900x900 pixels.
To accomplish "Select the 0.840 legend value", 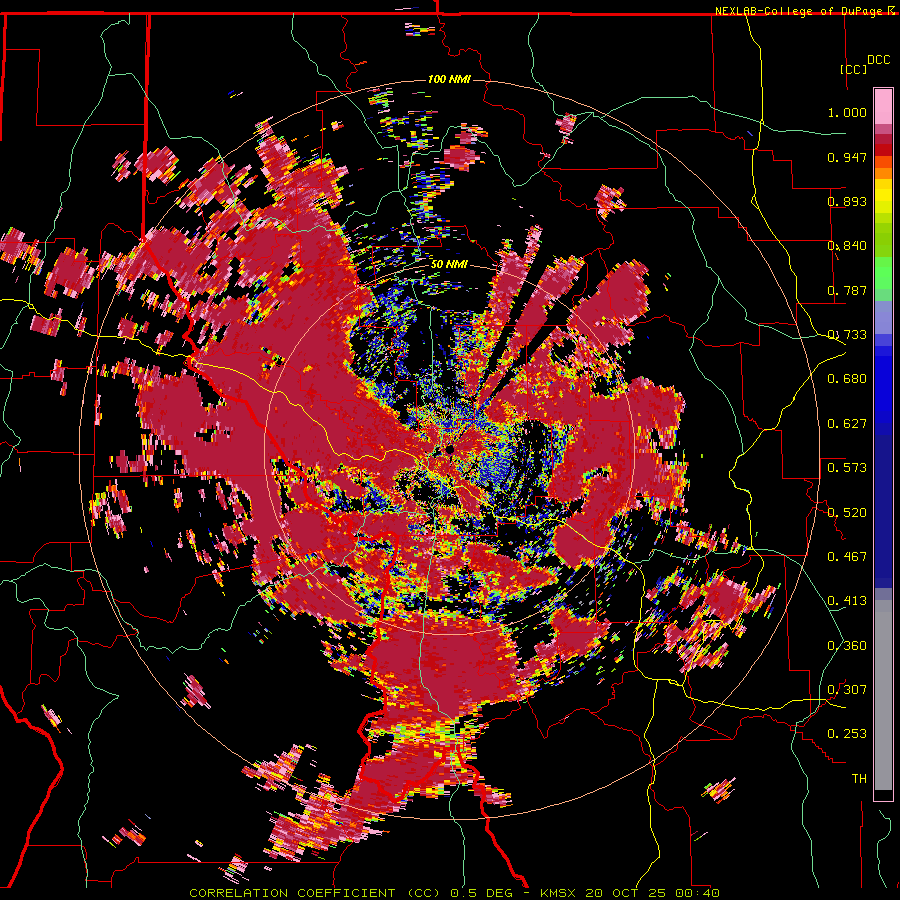I will (x=847, y=246).
